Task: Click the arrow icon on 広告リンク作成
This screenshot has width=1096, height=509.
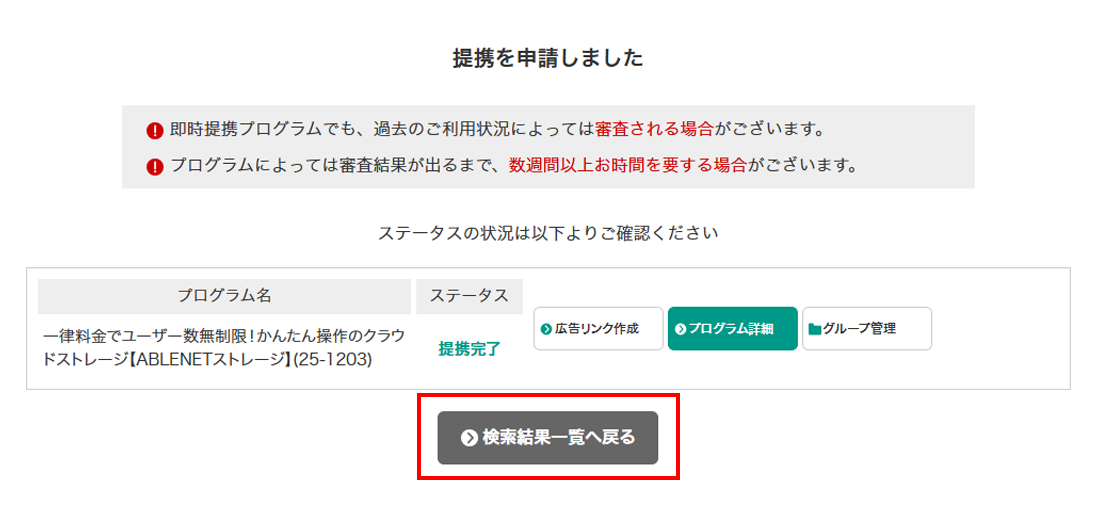Action: tap(547, 329)
